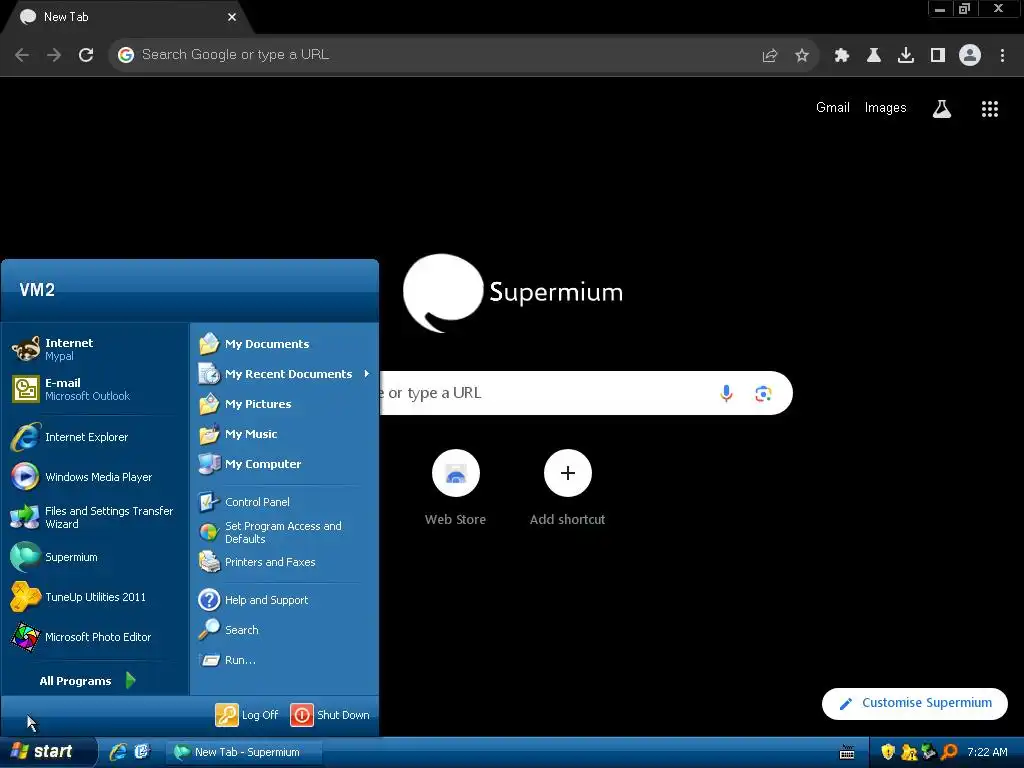Screen dimensions: 1024x768
Task: Reload the current page
Action: point(86,55)
